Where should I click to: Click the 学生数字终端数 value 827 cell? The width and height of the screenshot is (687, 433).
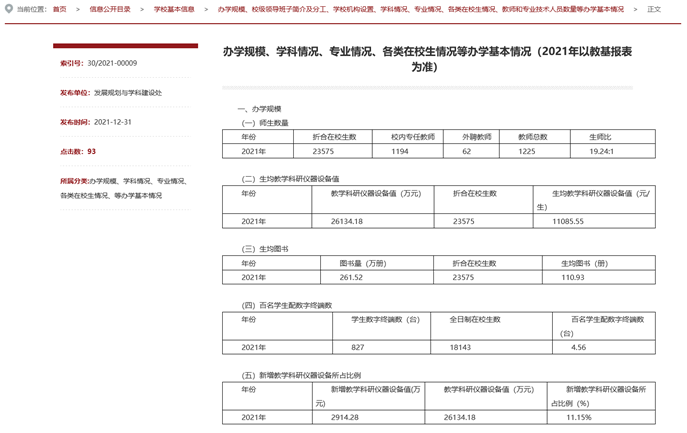[x=358, y=347]
